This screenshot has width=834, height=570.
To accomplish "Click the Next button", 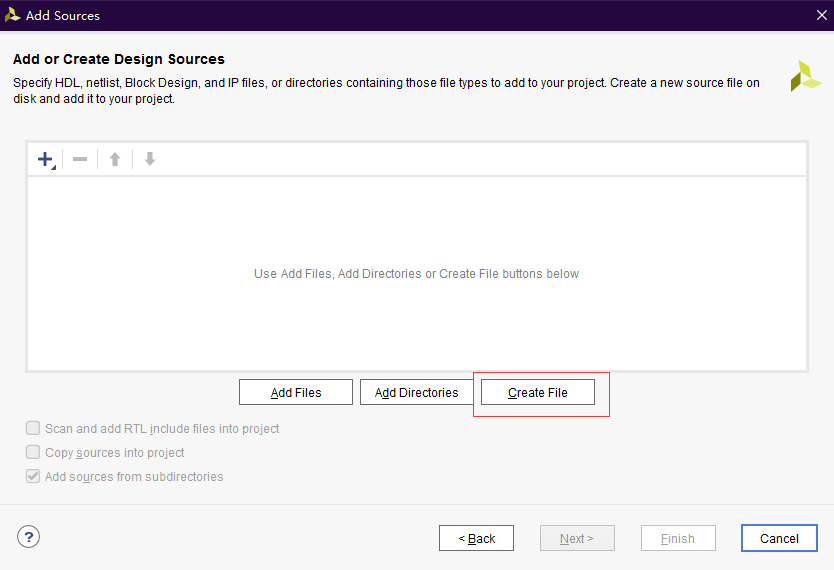I will [x=577, y=539].
